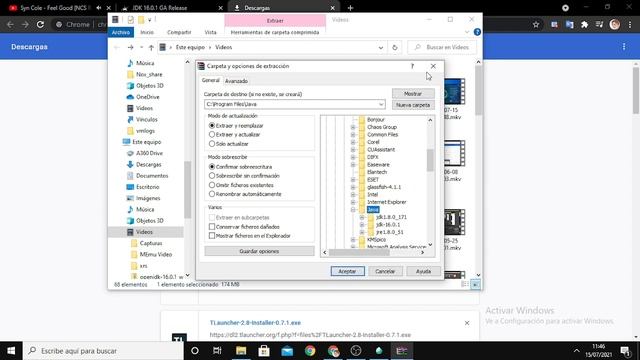
Task: Open Nox_share folder in sidebar
Action: tap(149, 74)
